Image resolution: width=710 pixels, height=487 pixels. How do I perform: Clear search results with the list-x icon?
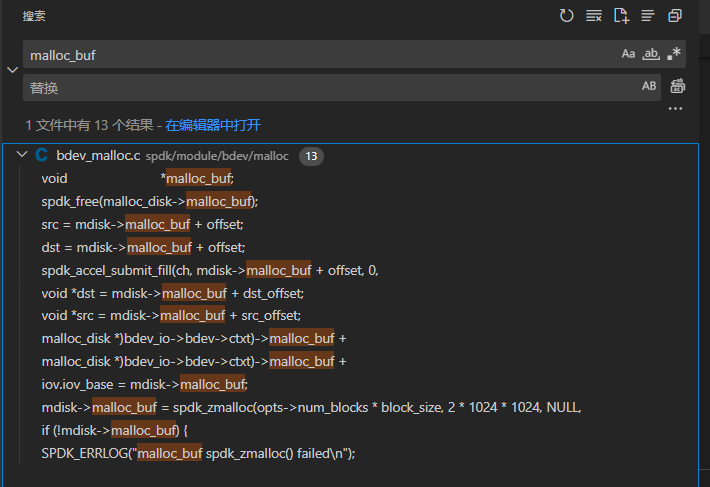pyautogui.click(x=594, y=16)
